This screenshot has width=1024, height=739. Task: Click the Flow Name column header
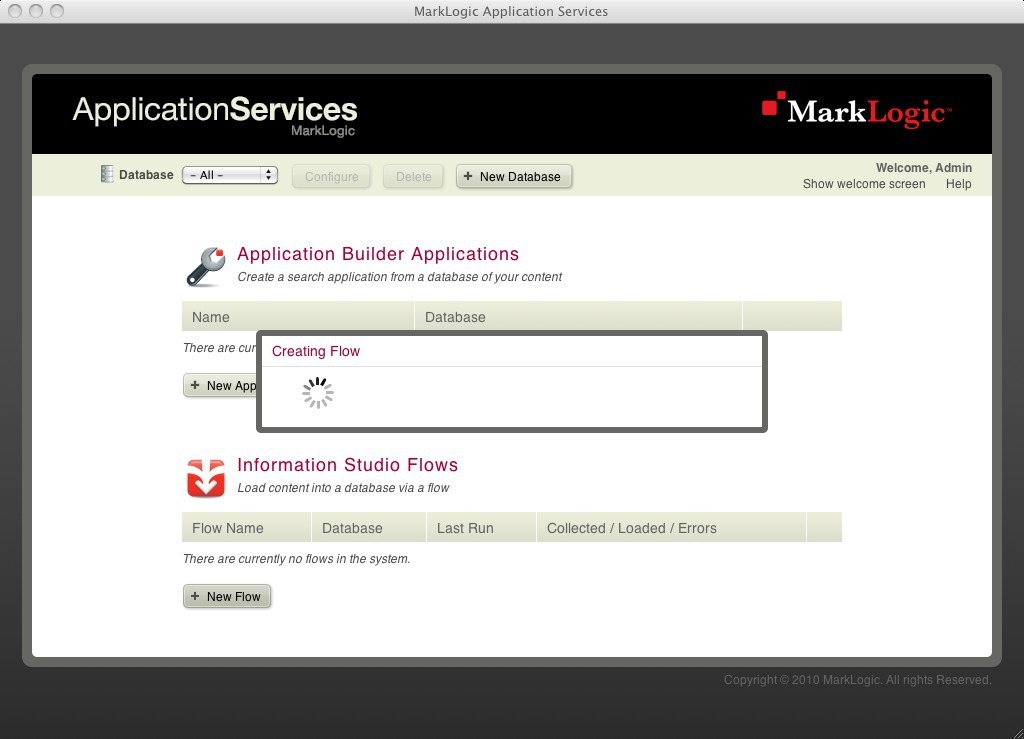(x=246, y=527)
